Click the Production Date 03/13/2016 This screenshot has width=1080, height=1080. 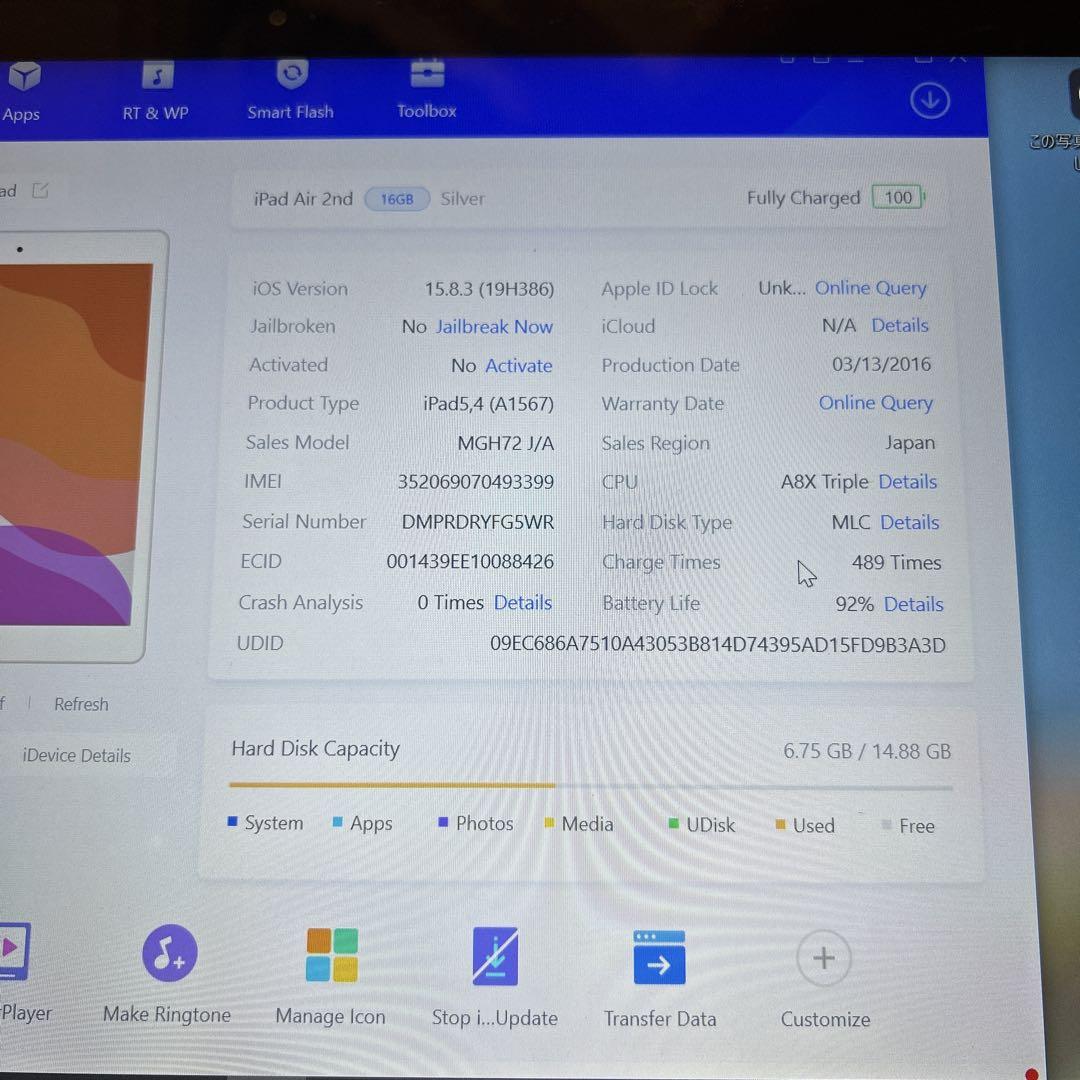tap(882, 364)
